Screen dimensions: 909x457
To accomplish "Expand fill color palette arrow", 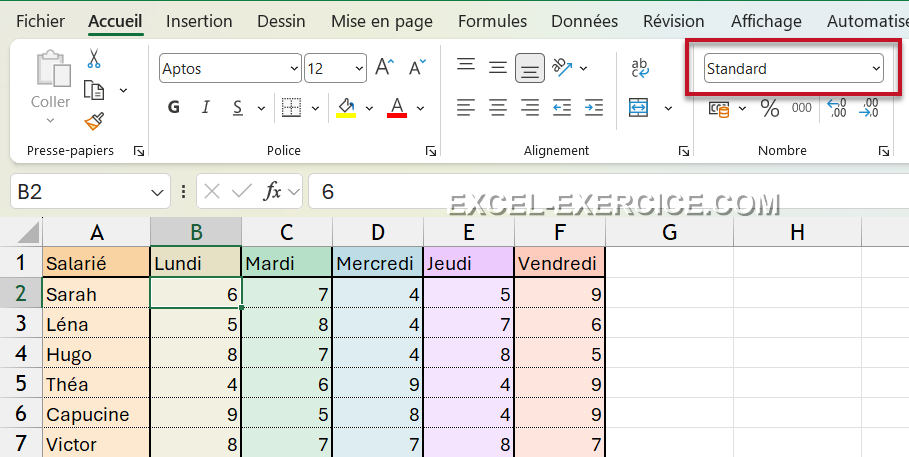I will click(369, 108).
